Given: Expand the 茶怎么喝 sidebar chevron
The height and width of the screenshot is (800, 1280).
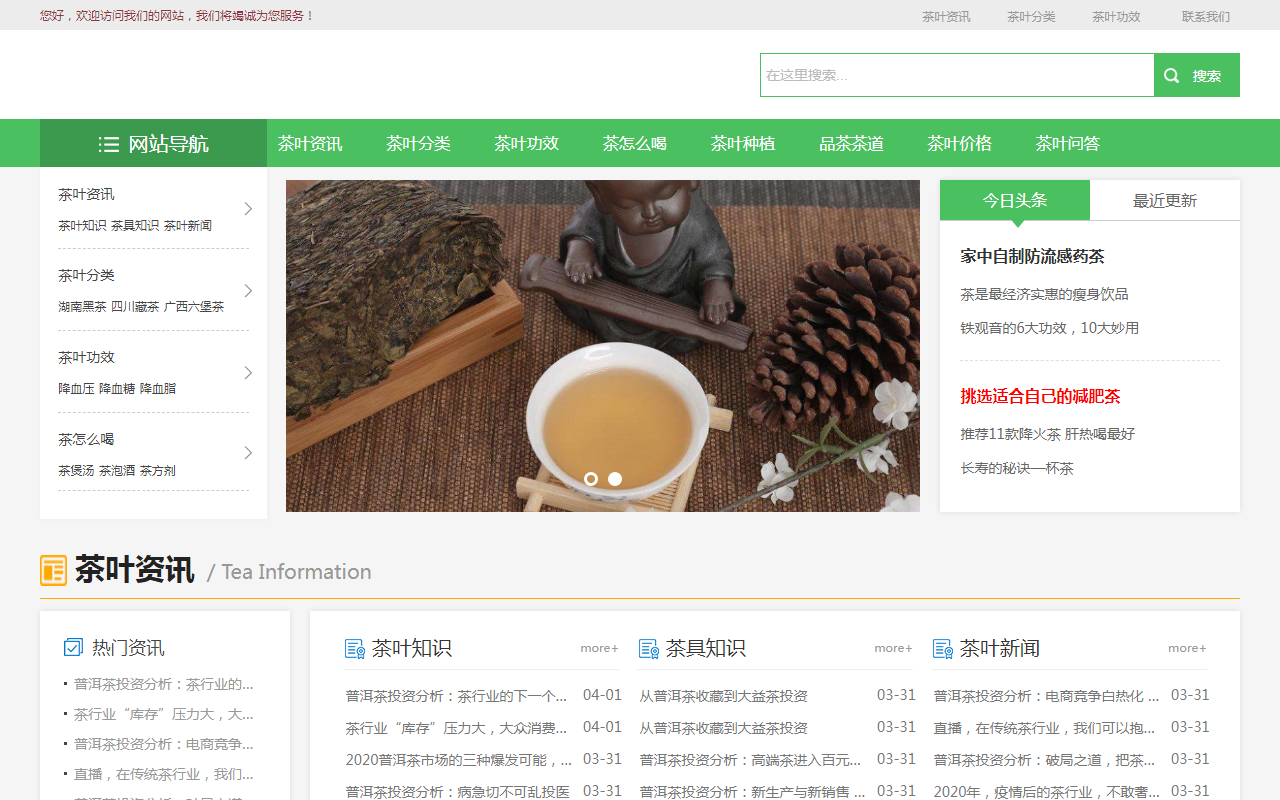Looking at the screenshot, I should (x=248, y=453).
